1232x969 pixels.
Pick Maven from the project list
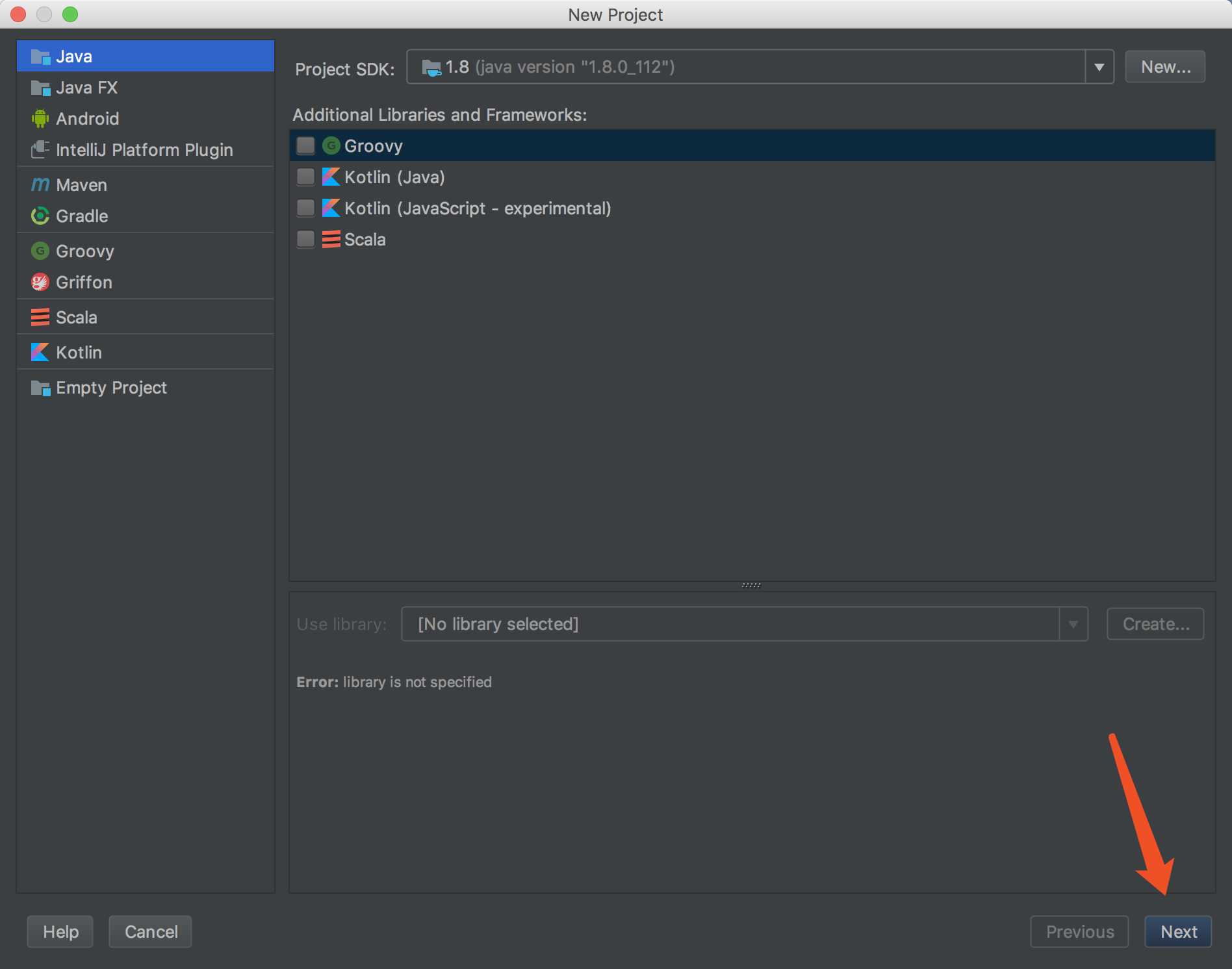click(146, 185)
